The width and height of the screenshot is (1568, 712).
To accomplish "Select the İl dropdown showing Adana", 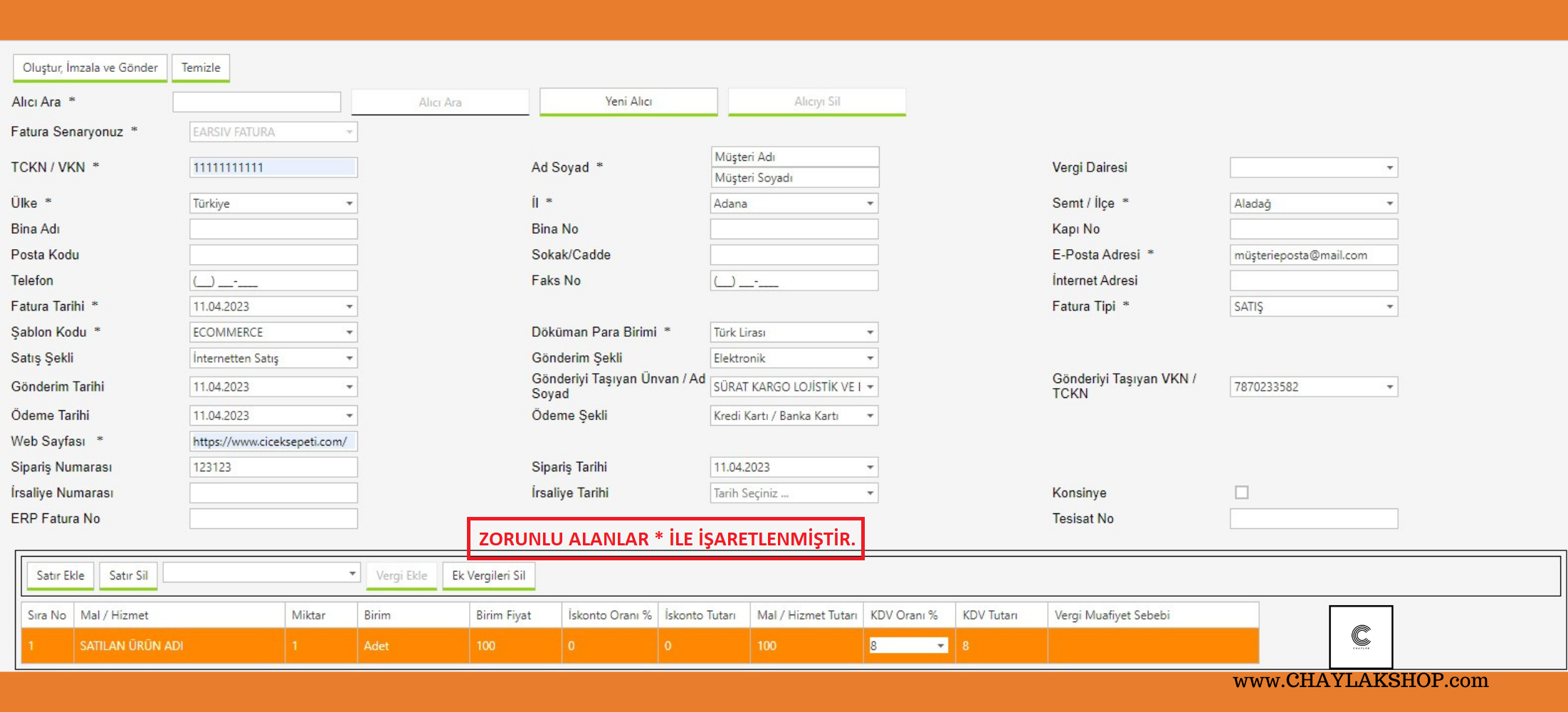I will [794, 204].
